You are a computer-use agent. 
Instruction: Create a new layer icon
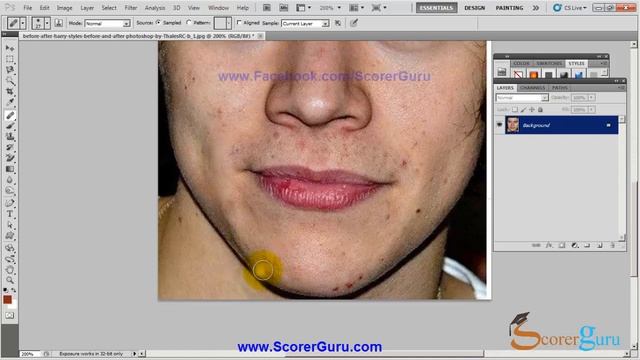[600, 245]
